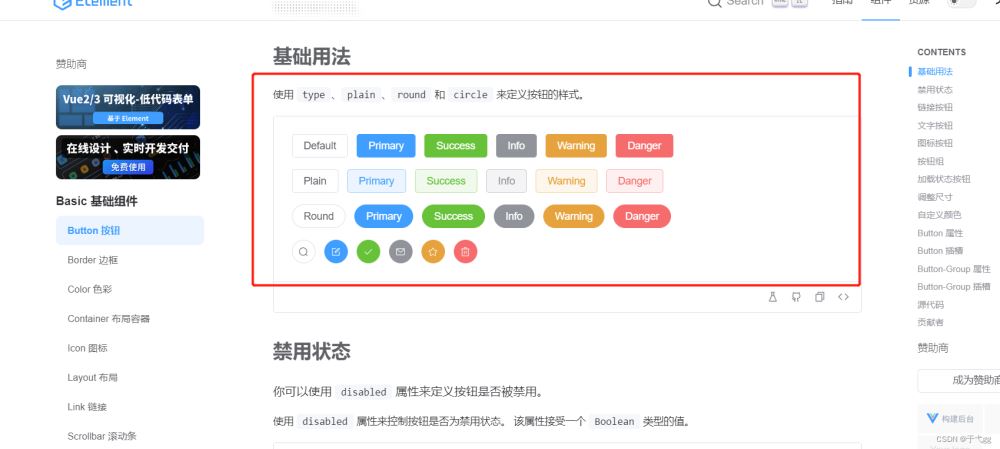The height and width of the screenshot is (449, 1000).
Task: Jump to 图标按钮 in the contents list
Action: click(x=935, y=143)
